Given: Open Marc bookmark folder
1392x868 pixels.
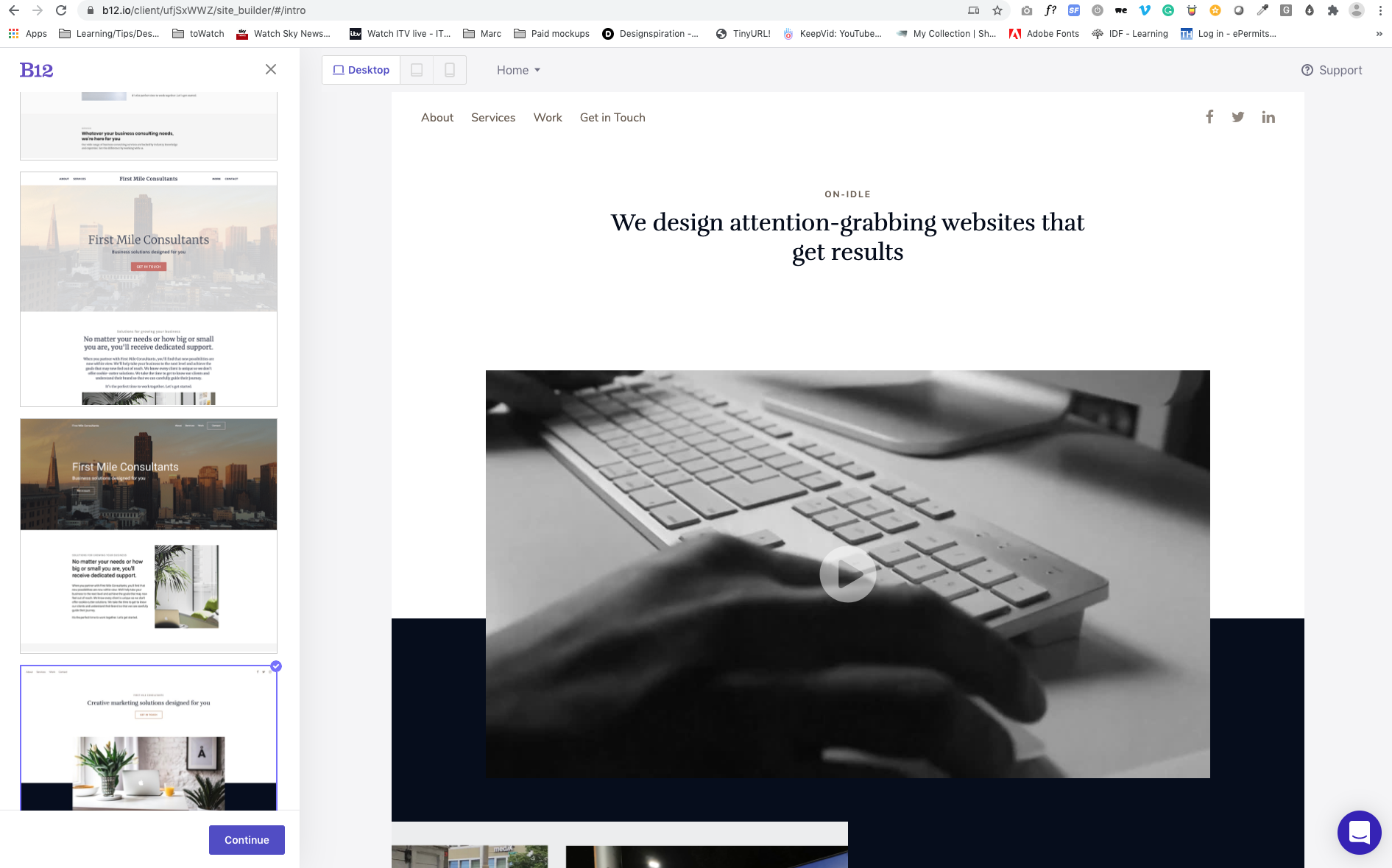Looking at the screenshot, I should tap(482, 34).
